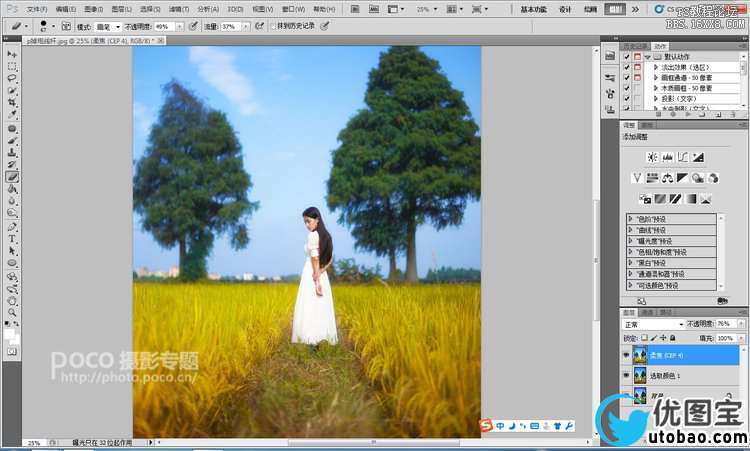Image resolution: width=750 pixels, height=451 pixels.
Task: Toggle the 投影（文字） action checkmark
Action: coord(627,99)
